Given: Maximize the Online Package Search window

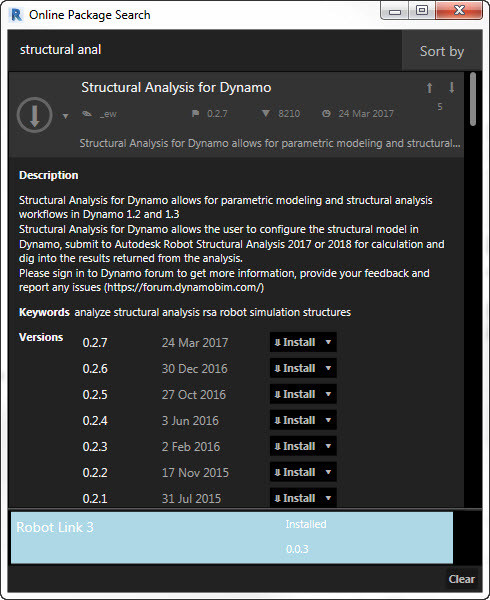Looking at the screenshot, I should pyautogui.click(x=422, y=10).
